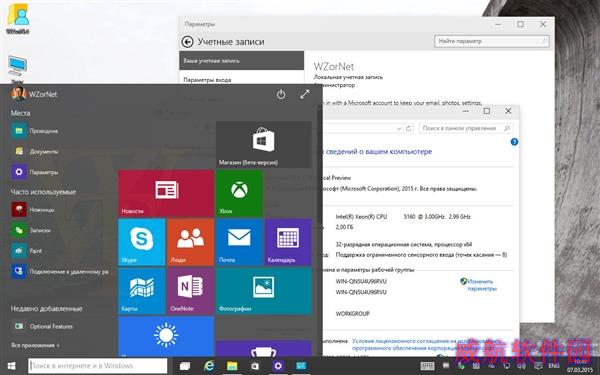
Task: Launch Paint from frequently used list
Action: tap(28, 251)
